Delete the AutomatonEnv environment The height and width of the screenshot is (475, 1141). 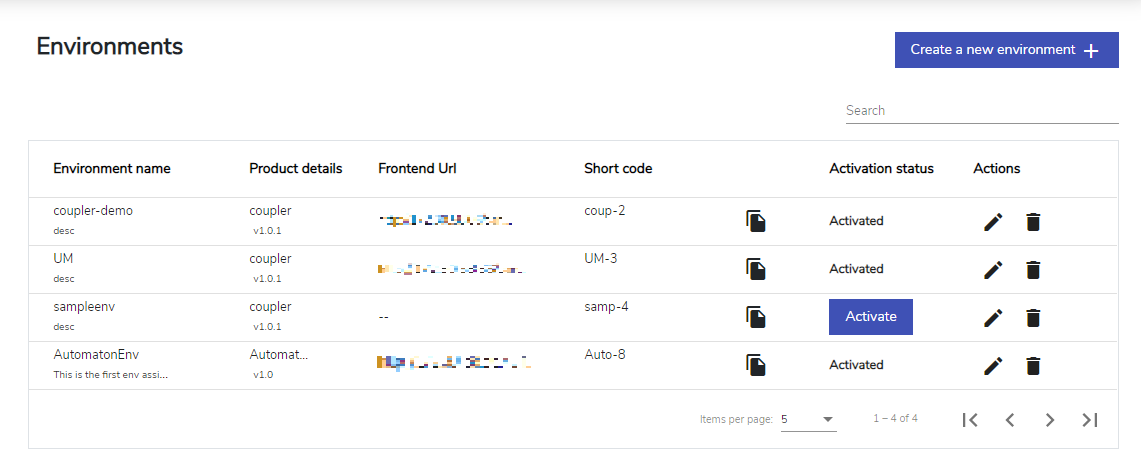point(1033,366)
